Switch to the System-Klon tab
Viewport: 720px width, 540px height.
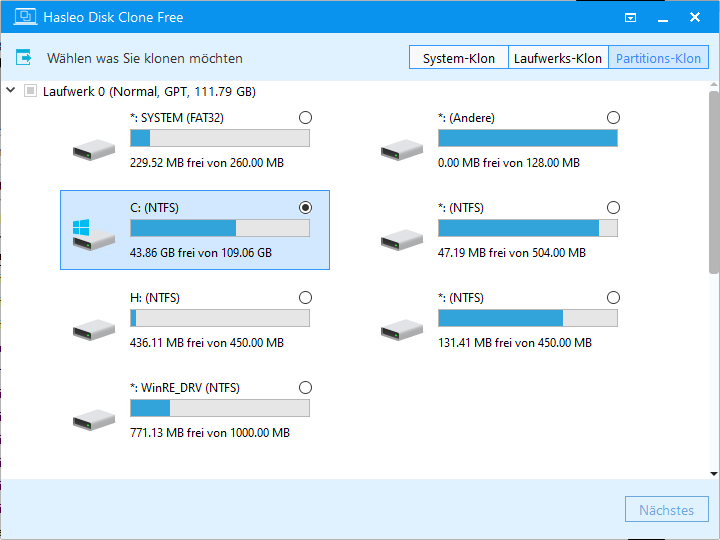click(458, 58)
